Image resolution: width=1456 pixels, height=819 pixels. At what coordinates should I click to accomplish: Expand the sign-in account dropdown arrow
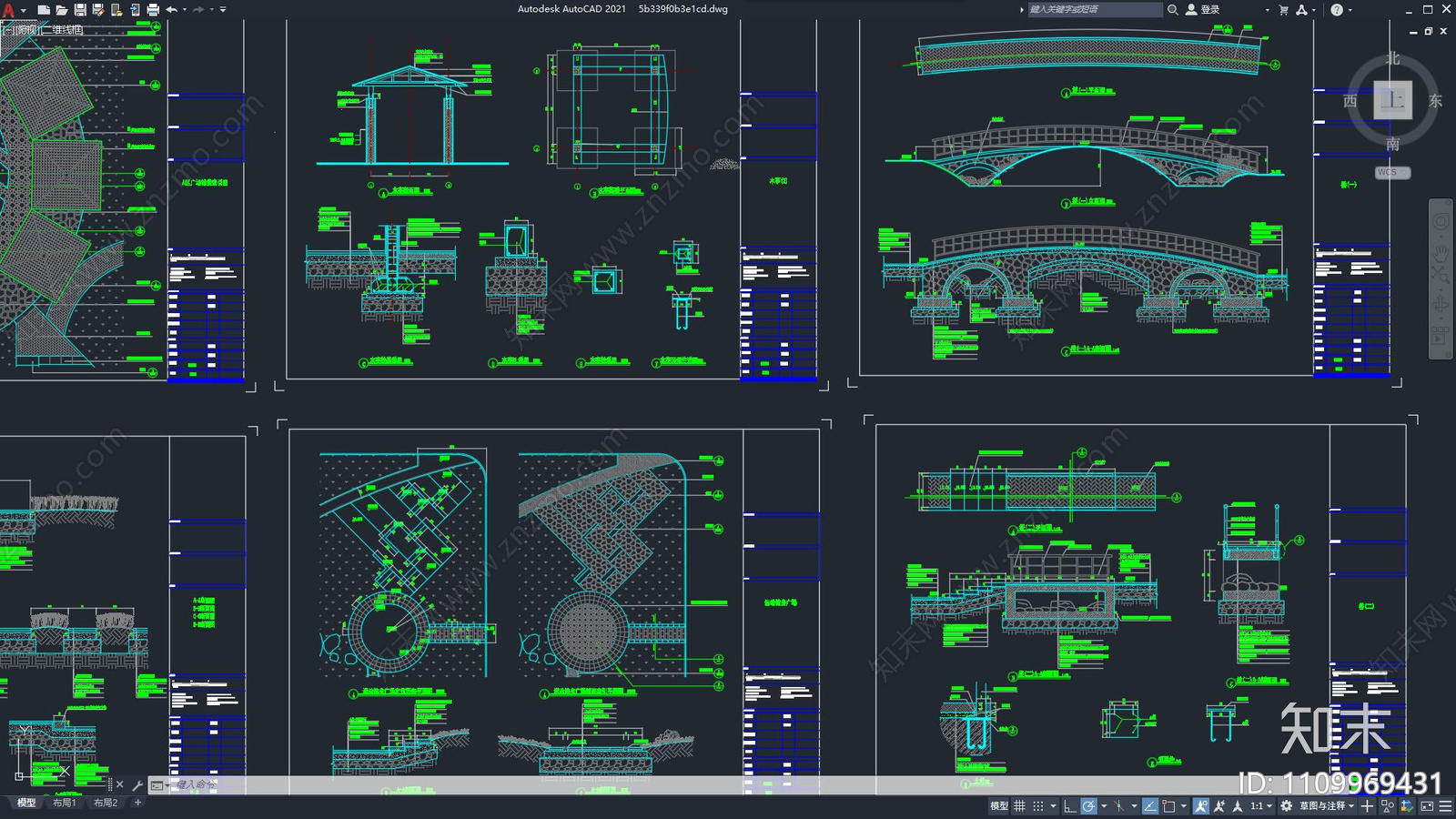[x=1267, y=10]
